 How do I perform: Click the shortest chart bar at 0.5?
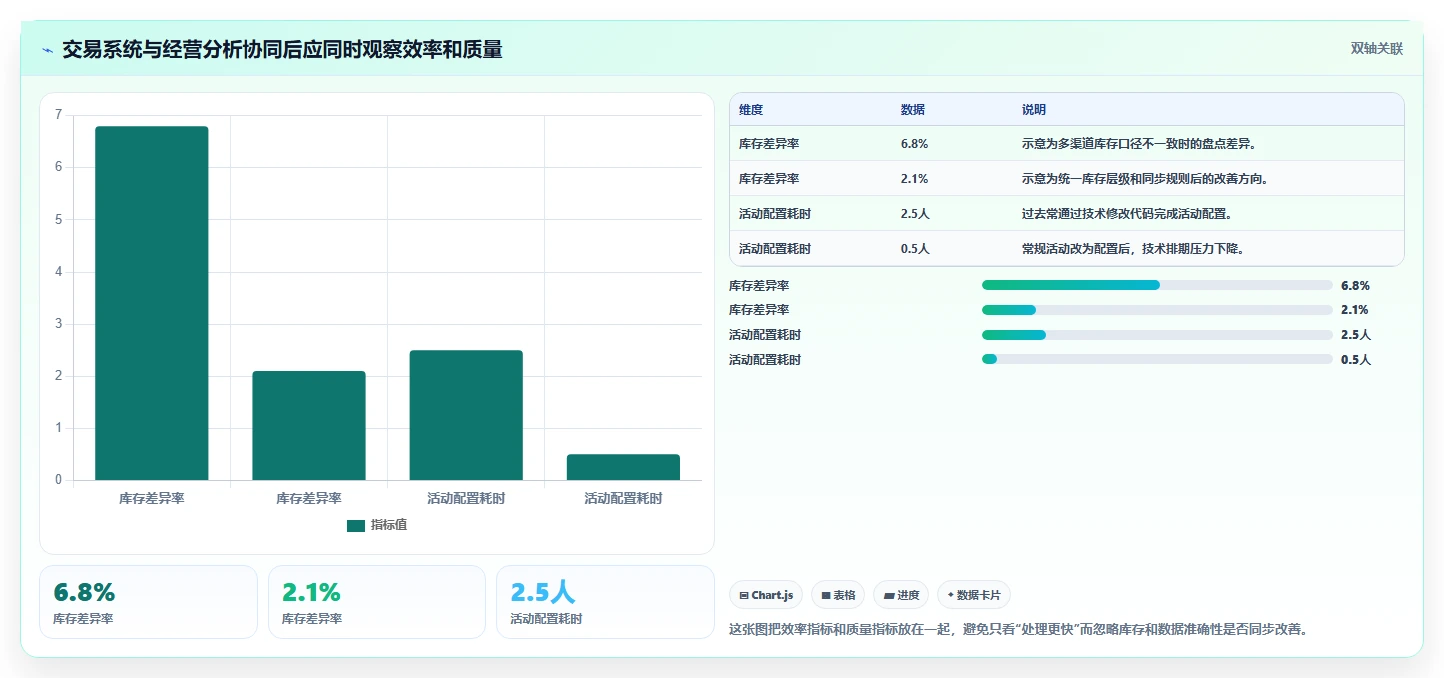[623, 467]
